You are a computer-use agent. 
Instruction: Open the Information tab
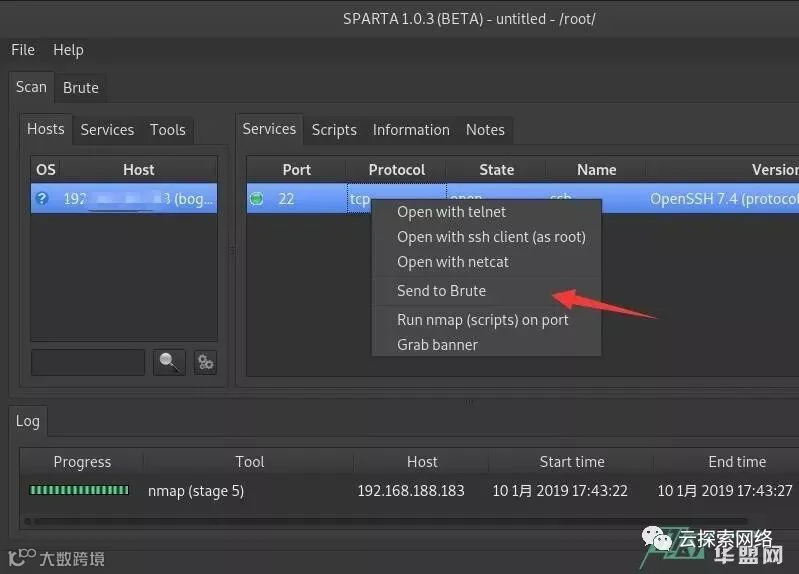411,130
